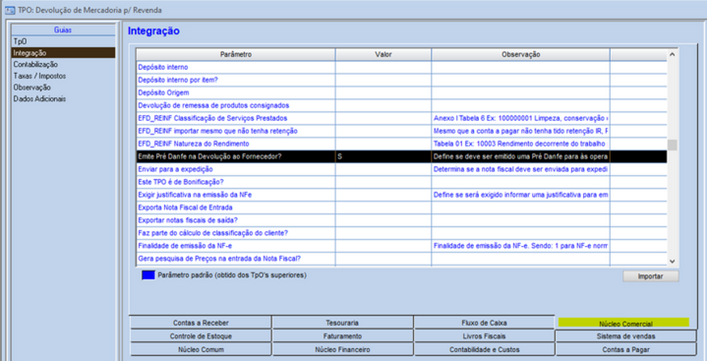Switch to Núcleo Comum tab
This screenshot has width=707, height=361.
click(201, 349)
